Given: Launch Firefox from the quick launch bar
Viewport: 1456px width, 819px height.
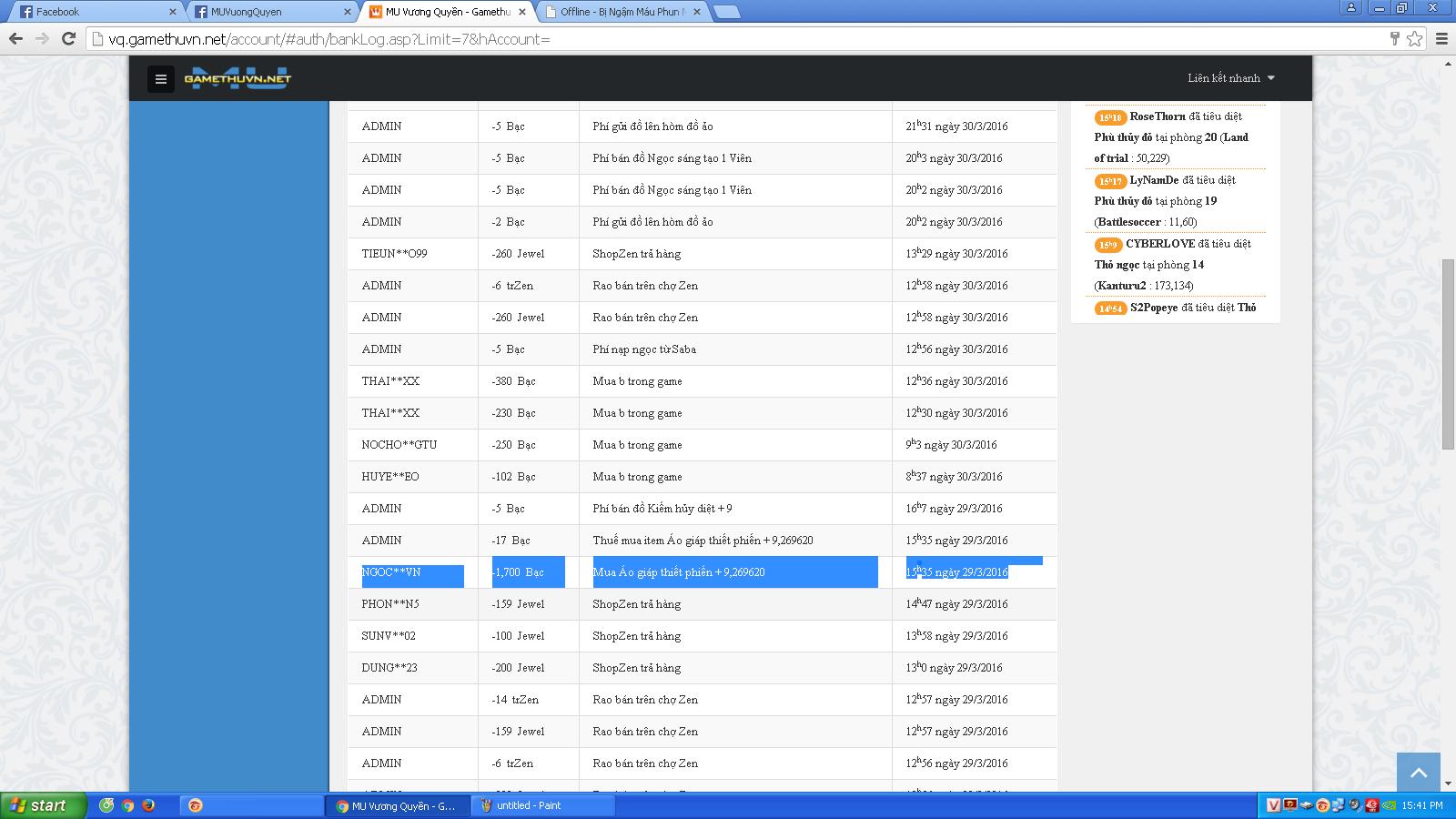Looking at the screenshot, I should point(148,805).
